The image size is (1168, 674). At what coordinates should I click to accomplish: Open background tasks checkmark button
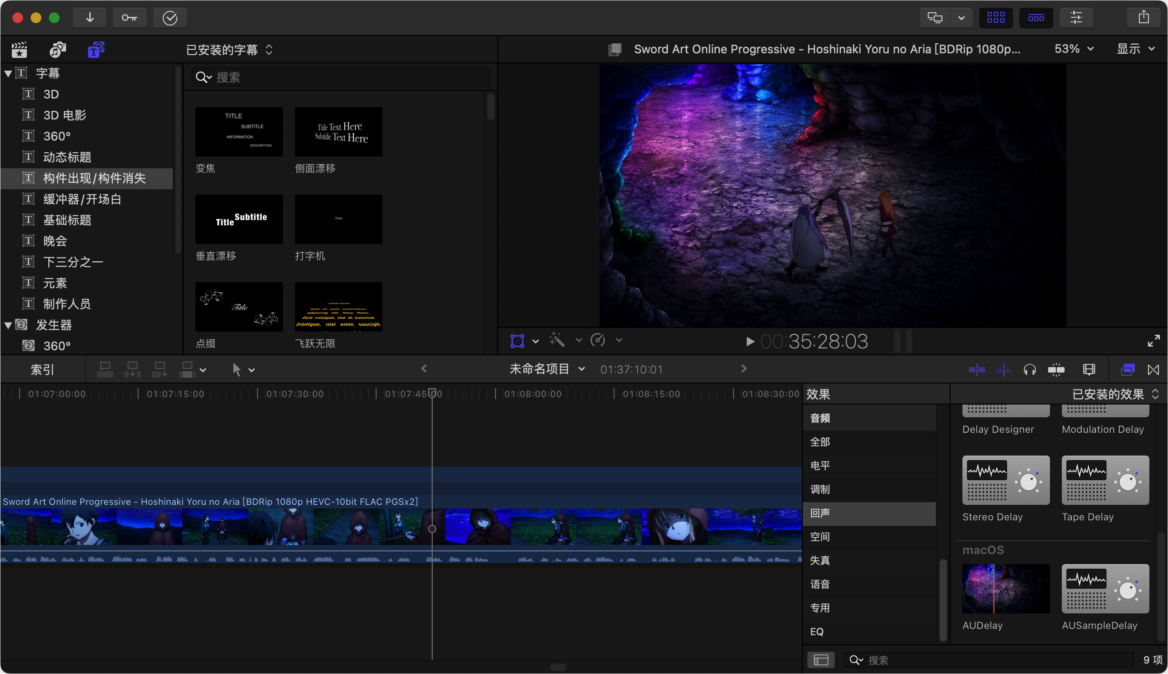(x=169, y=17)
